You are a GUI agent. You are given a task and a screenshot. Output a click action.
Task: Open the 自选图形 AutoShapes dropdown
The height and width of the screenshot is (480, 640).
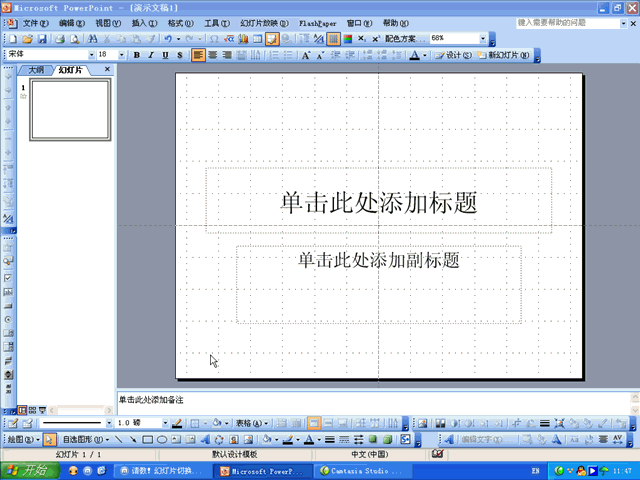(86, 440)
